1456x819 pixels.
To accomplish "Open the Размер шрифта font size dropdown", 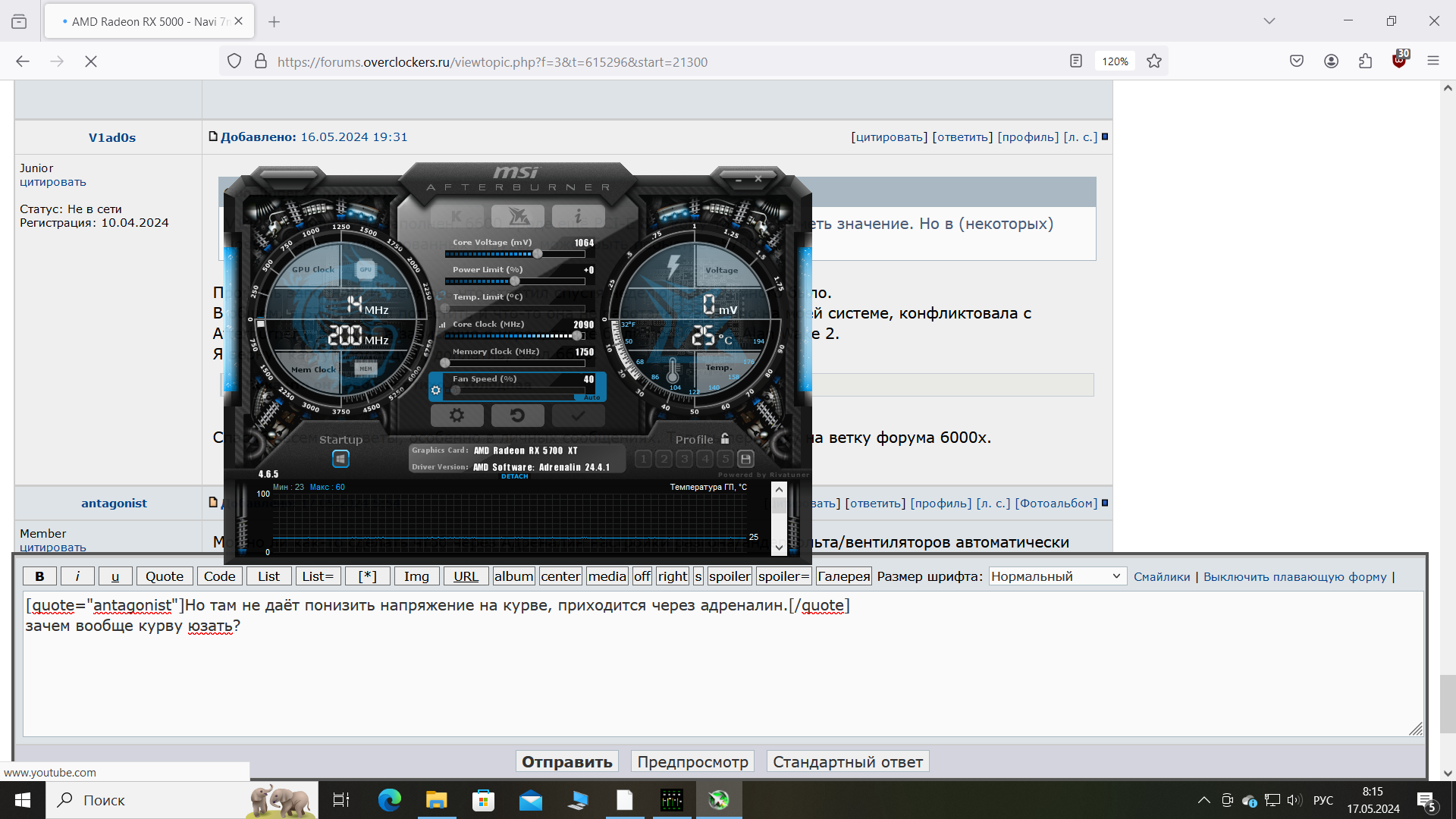I will click(1056, 576).
